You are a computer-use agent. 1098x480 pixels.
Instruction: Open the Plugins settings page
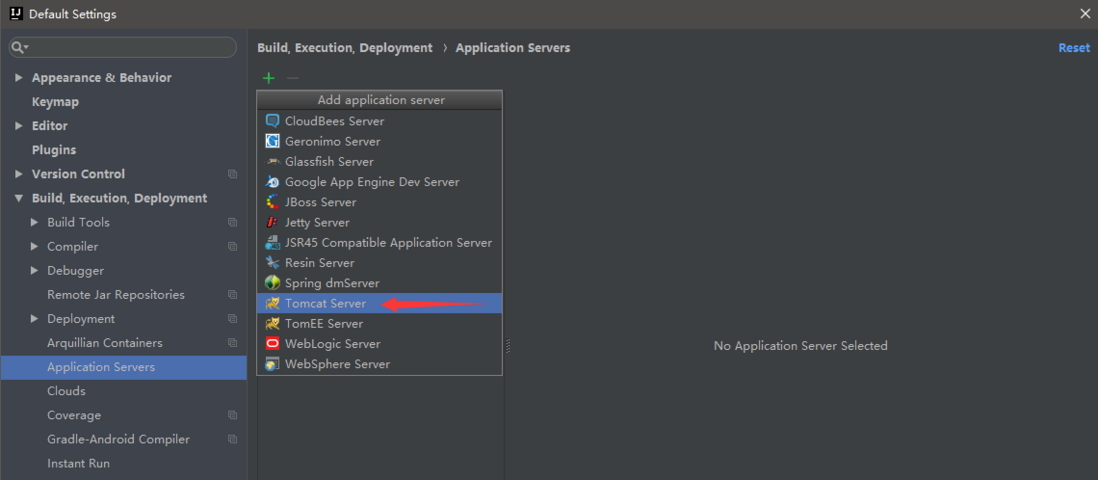click(54, 150)
